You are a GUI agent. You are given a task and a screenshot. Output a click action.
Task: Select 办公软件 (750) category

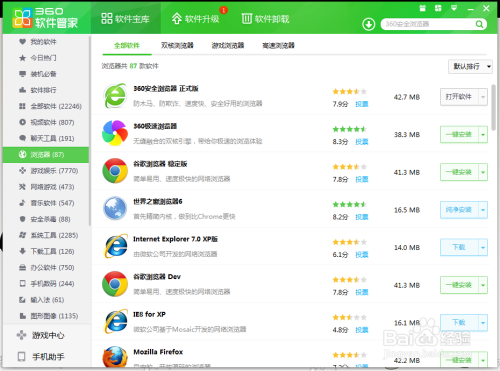click(x=46, y=267)
